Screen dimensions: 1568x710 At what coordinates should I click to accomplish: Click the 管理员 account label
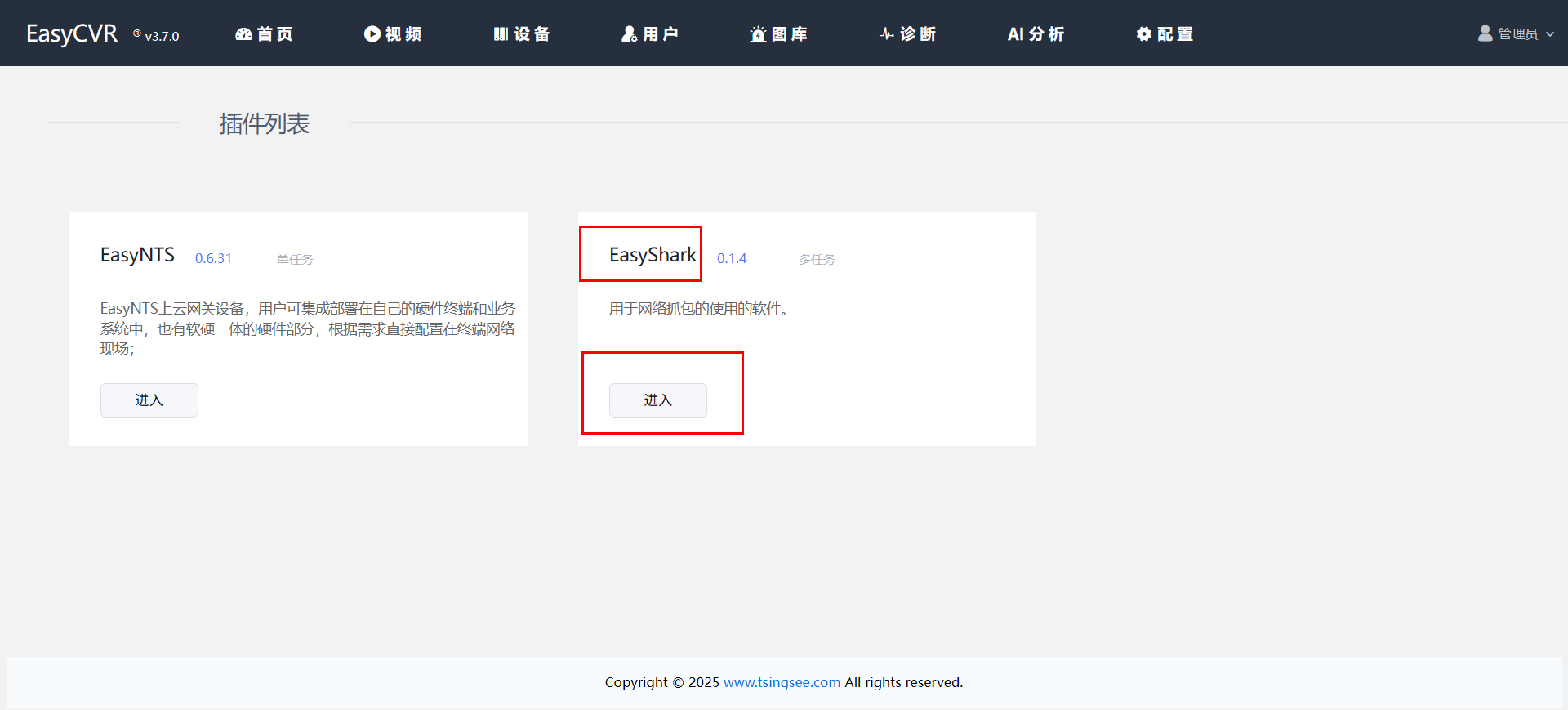(1518, 34)
